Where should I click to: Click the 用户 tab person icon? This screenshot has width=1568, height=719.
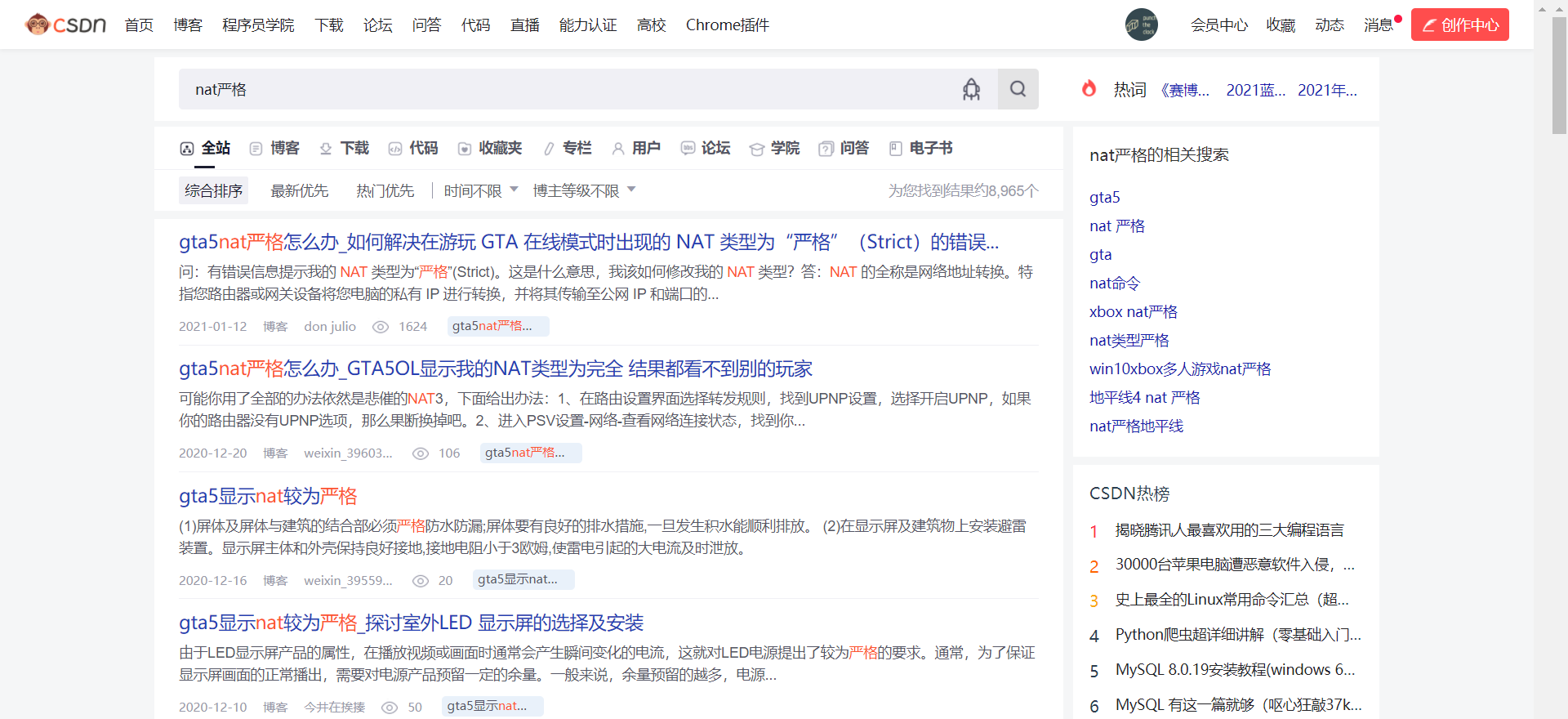coord(618,149)
